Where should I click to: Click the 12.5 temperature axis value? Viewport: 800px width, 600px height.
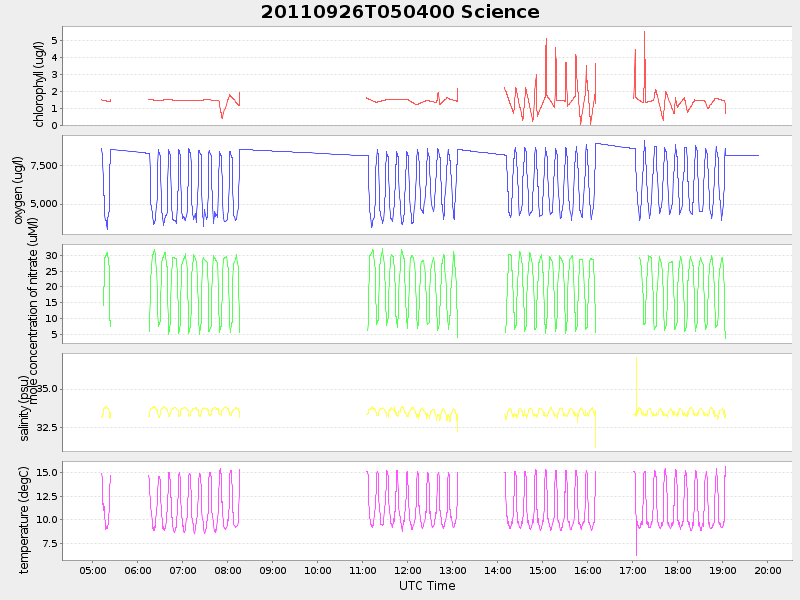click(47, 496)
